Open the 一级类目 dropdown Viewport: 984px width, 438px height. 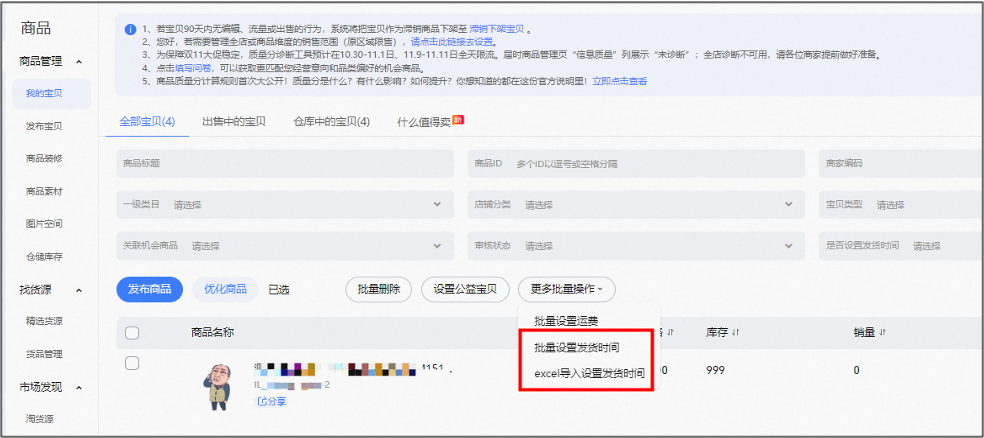click(285, 205)
